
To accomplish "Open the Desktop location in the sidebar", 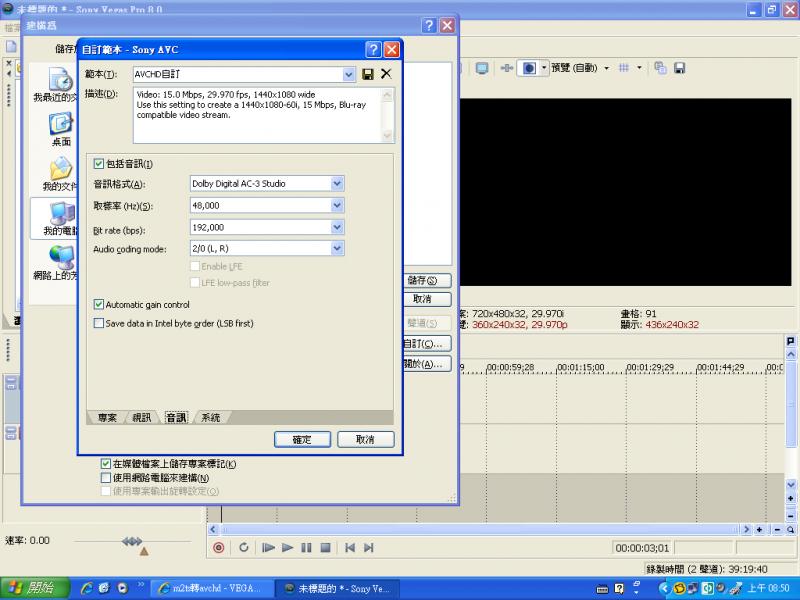I will coord(61,129).
